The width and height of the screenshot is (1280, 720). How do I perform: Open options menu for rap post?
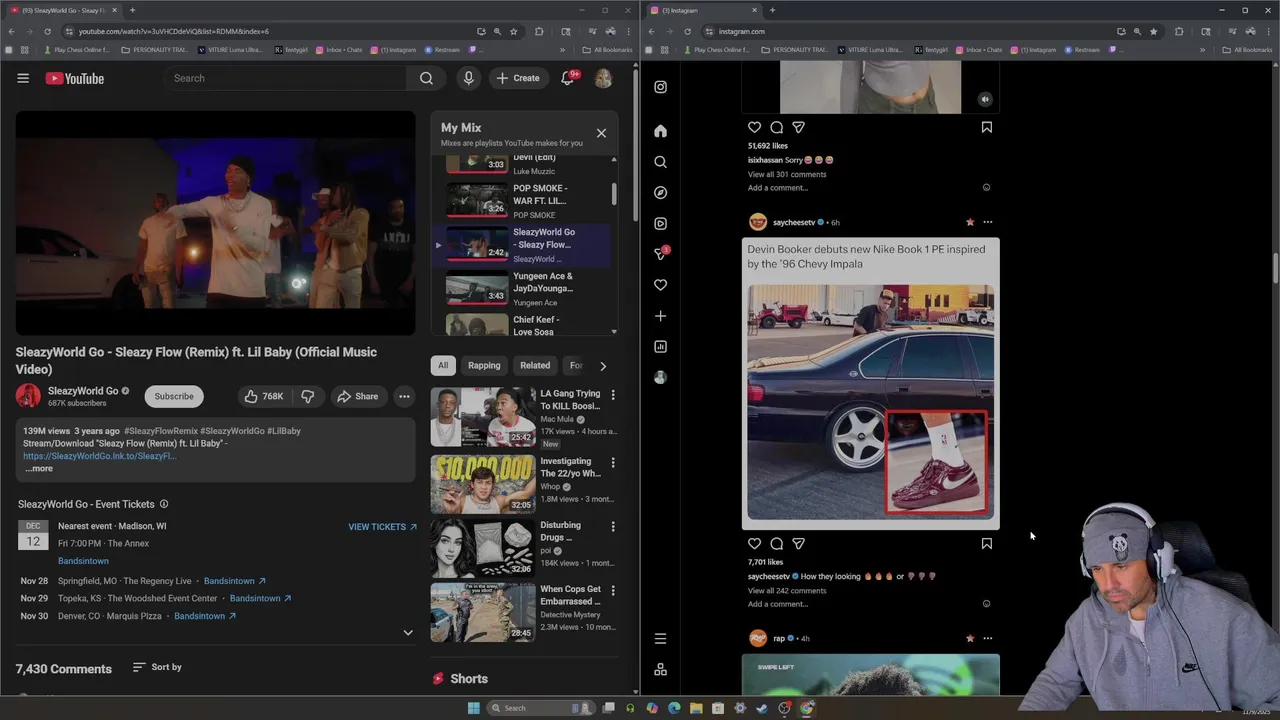[x=987, y=638]
